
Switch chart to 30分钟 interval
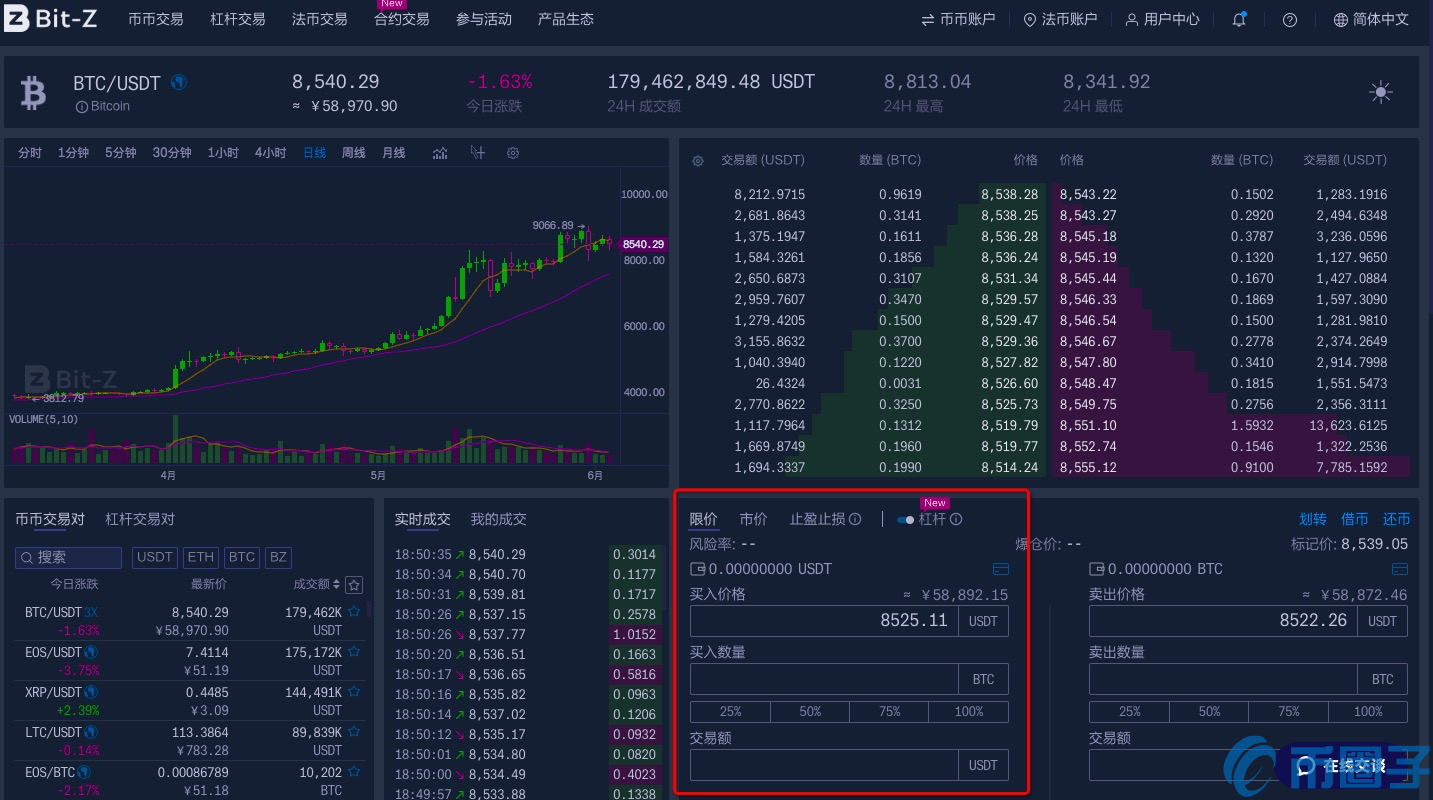click(x=172, y=153)
